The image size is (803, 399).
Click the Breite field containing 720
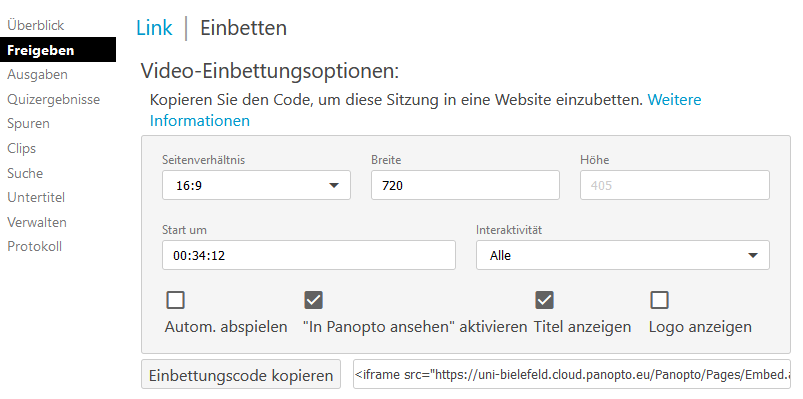[466, 185]
